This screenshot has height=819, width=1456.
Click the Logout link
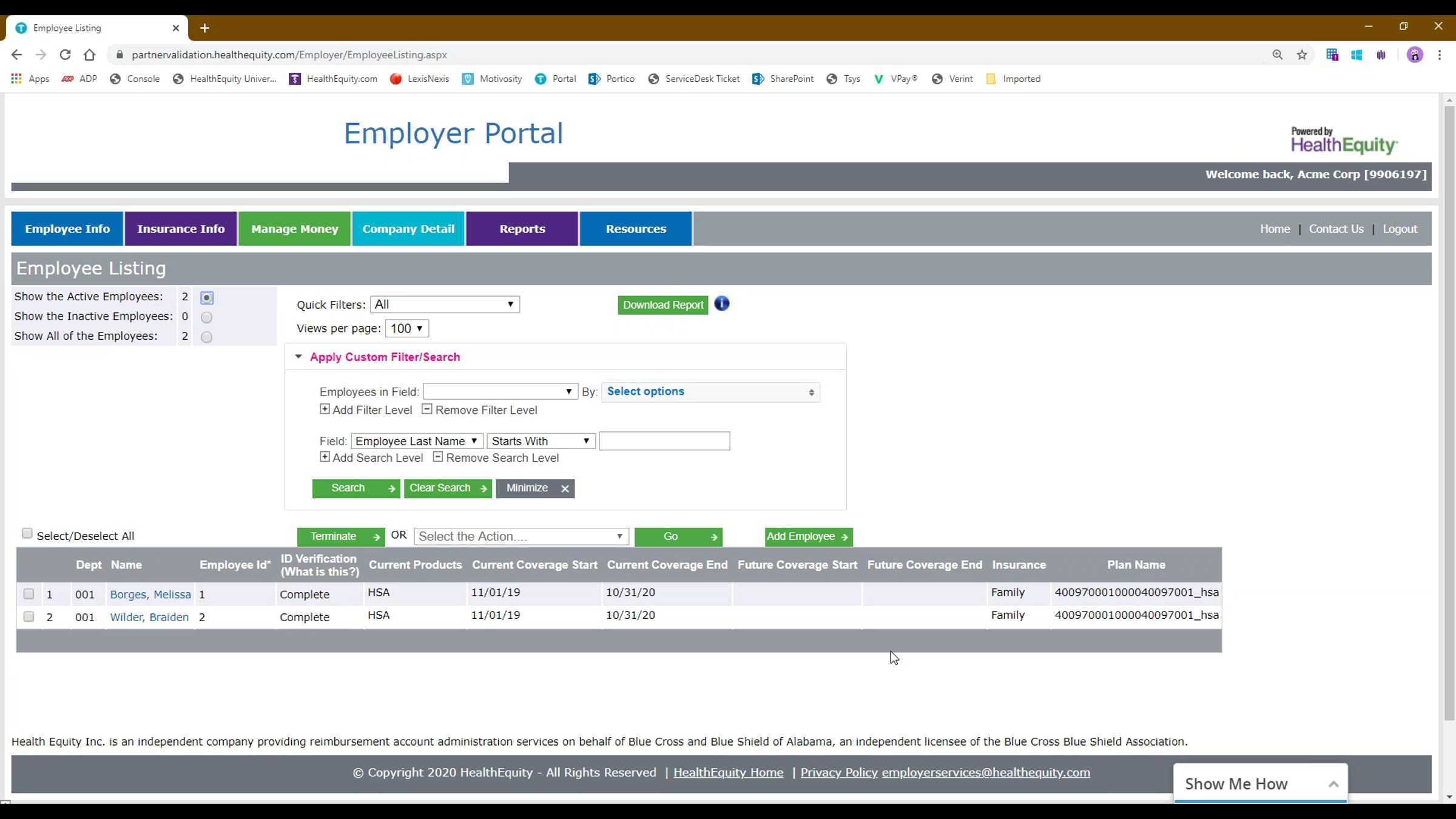(x=1400, y=229)
